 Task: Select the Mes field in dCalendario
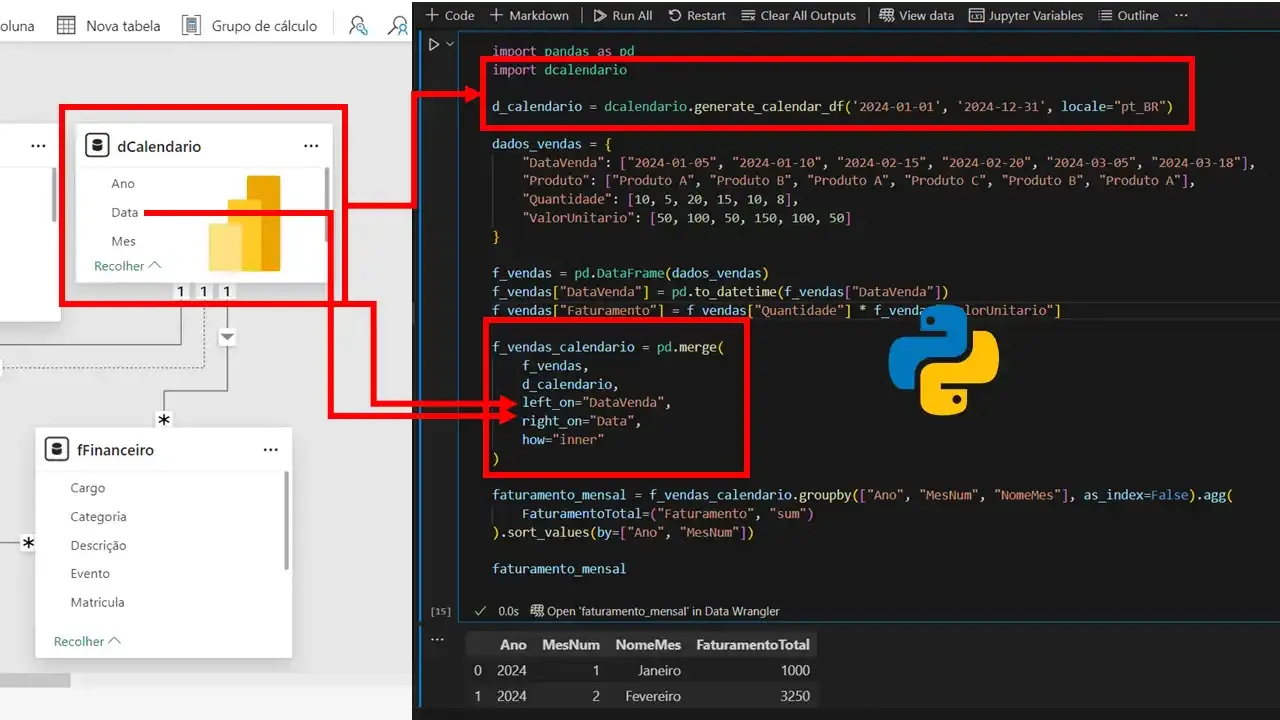123,241
